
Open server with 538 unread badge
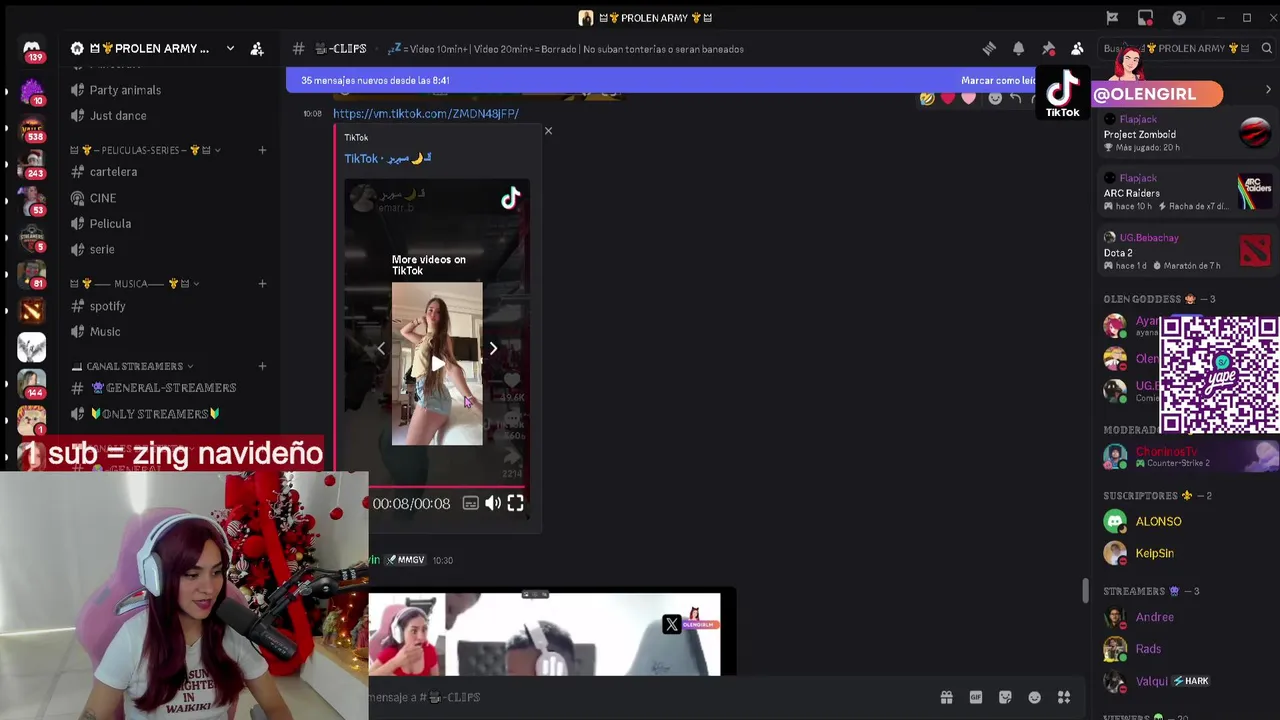click(31, 128)
